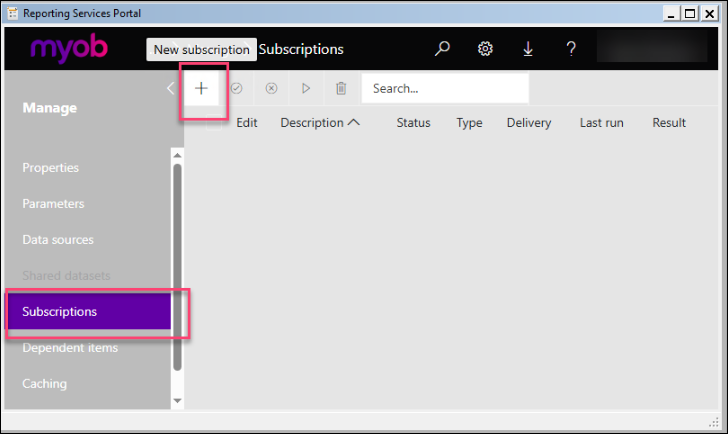This screenshot has height=434, width=728.
Task: Collapse the Manage side panel chevron
Action: 170,88
